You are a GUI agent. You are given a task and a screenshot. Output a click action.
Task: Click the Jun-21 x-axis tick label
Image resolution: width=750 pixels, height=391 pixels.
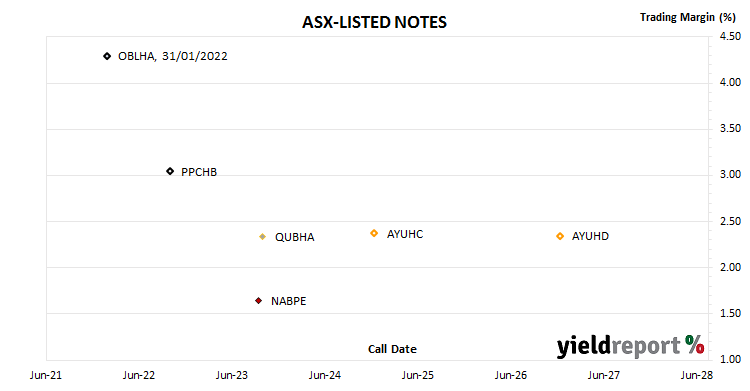coord(46,375)
